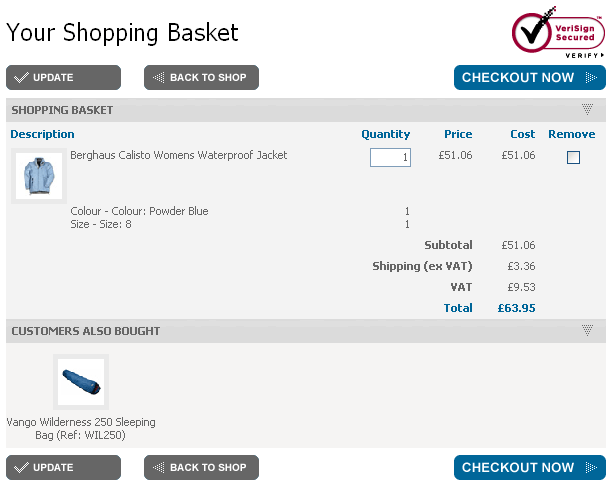The height and width of the screenshot is (485, 615).
Task: Open the Berghaus jacket thumbnail image
Action: coord(39,176)
